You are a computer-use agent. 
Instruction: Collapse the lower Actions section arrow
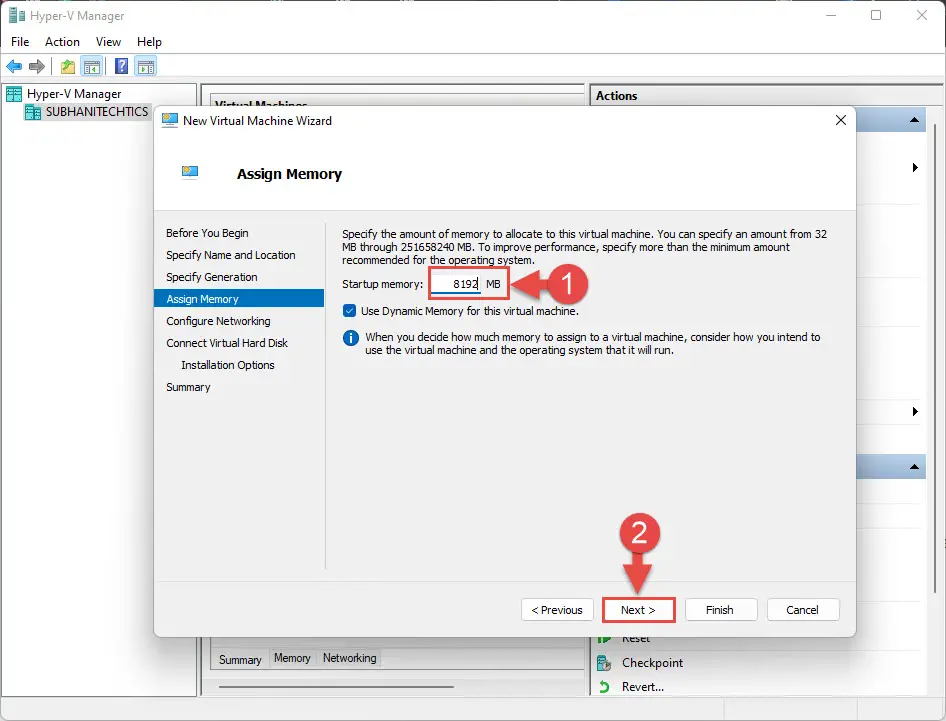[x=914, y=466]
